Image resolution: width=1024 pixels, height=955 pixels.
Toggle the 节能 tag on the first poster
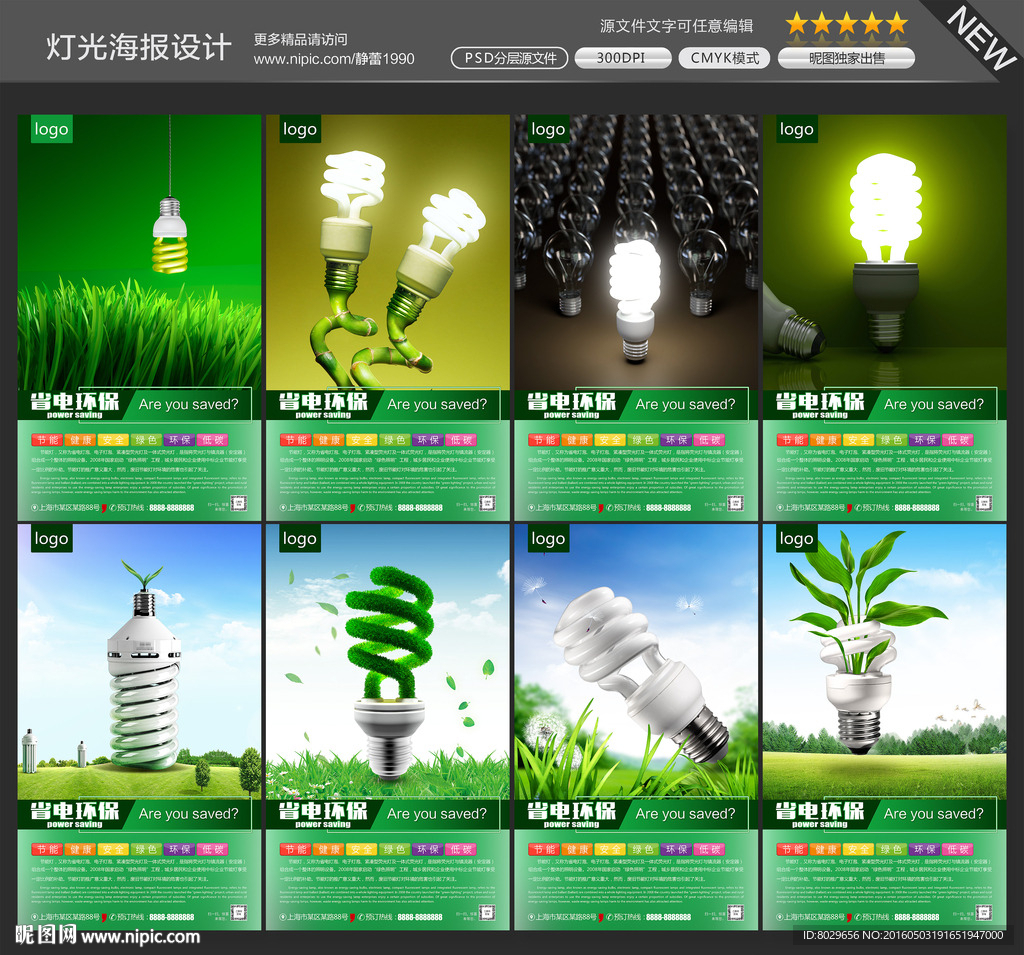49,439
